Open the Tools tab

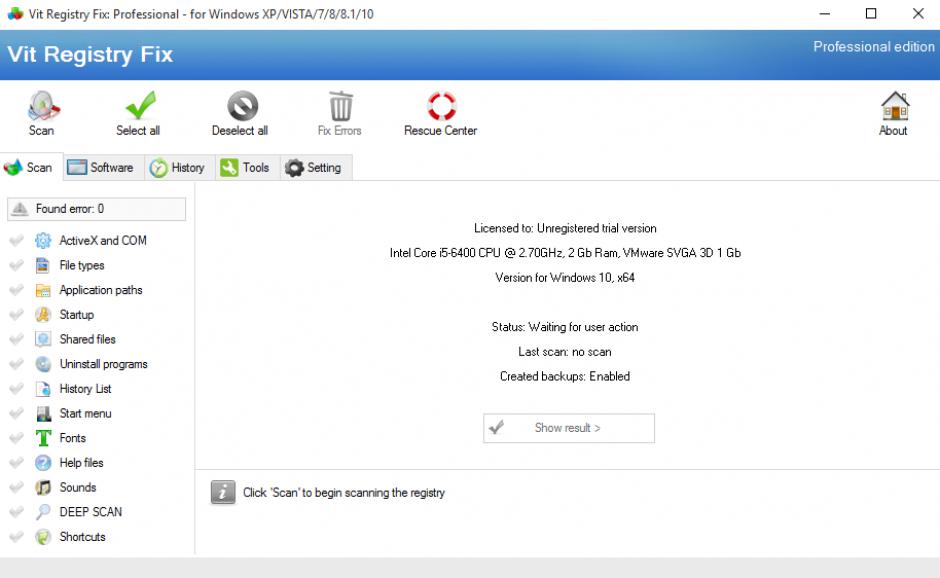tap(247, 167)
